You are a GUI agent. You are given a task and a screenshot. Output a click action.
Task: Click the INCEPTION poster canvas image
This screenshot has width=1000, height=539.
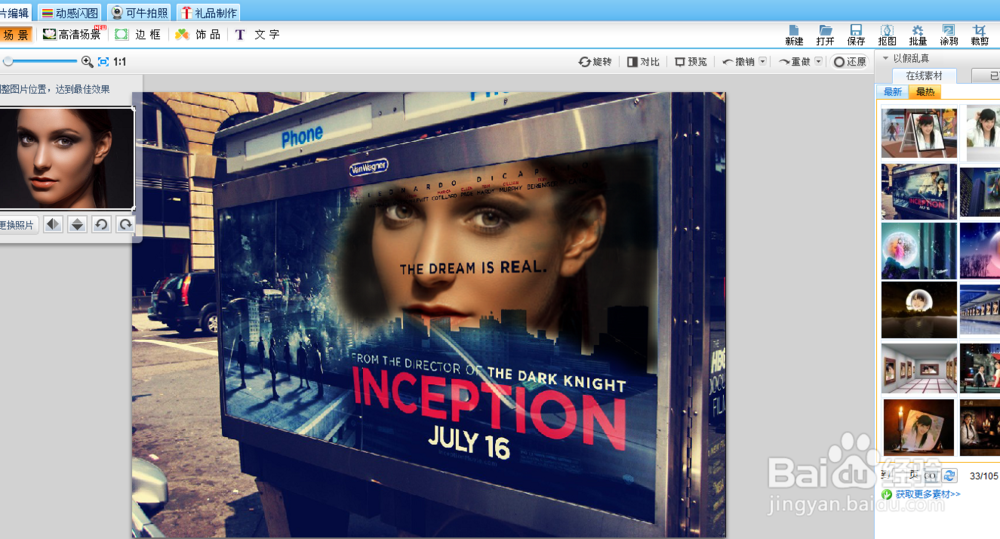429,315
